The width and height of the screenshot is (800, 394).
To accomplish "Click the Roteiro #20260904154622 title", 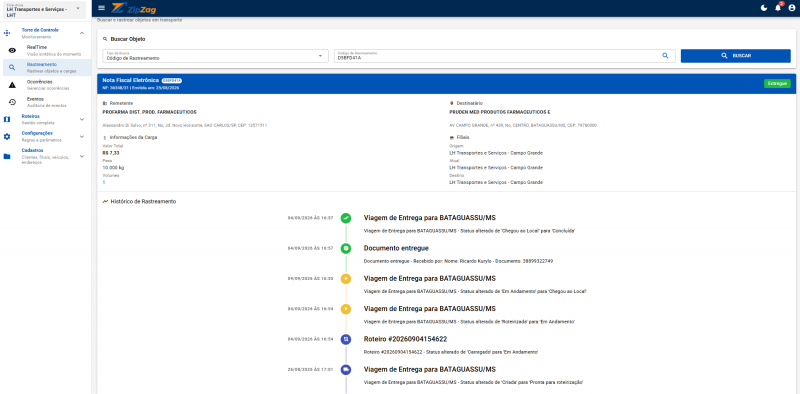I will point(406,339).
